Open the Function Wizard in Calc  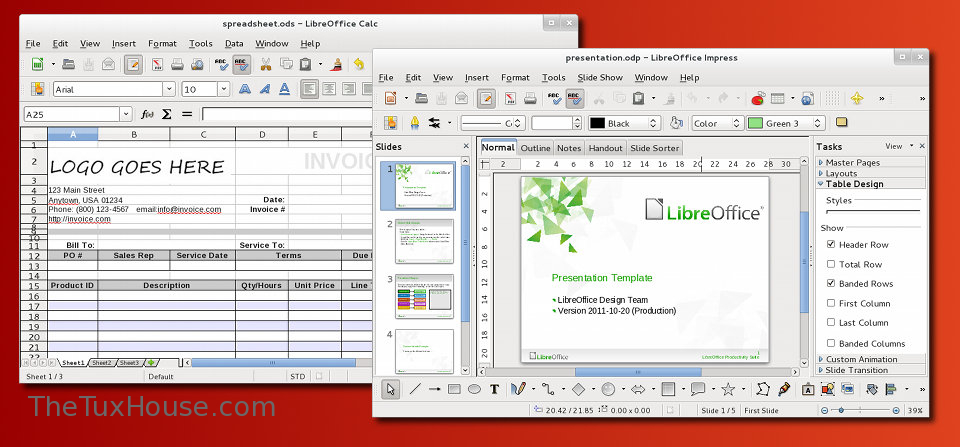147,115
